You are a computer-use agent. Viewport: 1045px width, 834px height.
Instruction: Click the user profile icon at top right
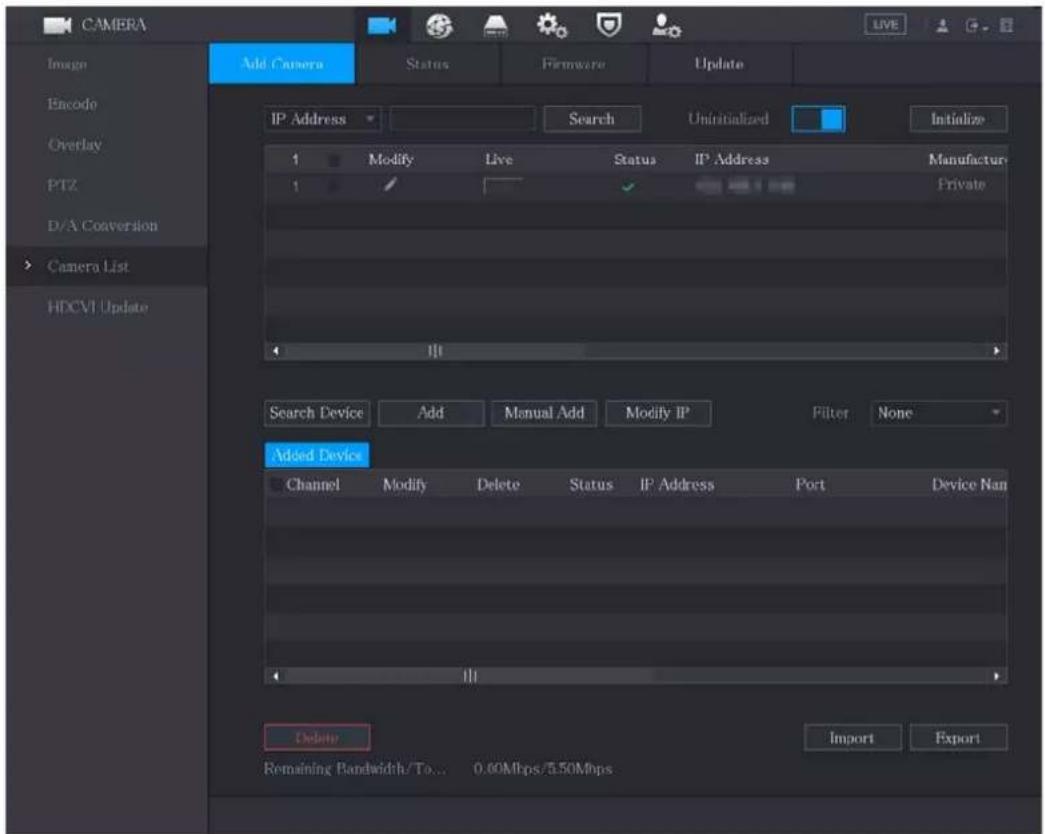pyautogui.click(x=942, y=26)
